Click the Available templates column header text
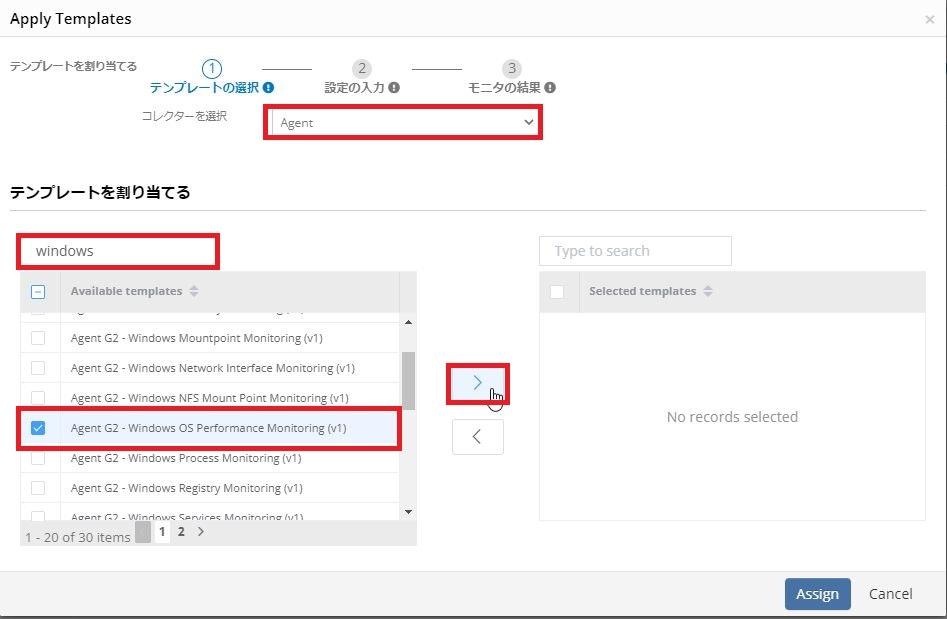 (x=126, y=291)
